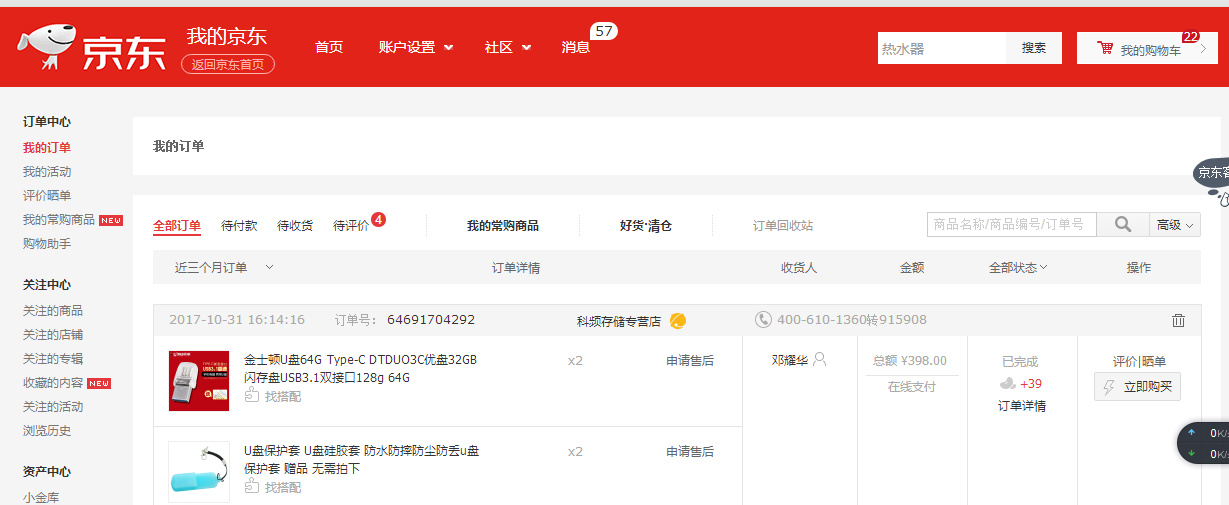Click the 立即购买 button
Screen dimensions: 1229x505
[1137, 387]
